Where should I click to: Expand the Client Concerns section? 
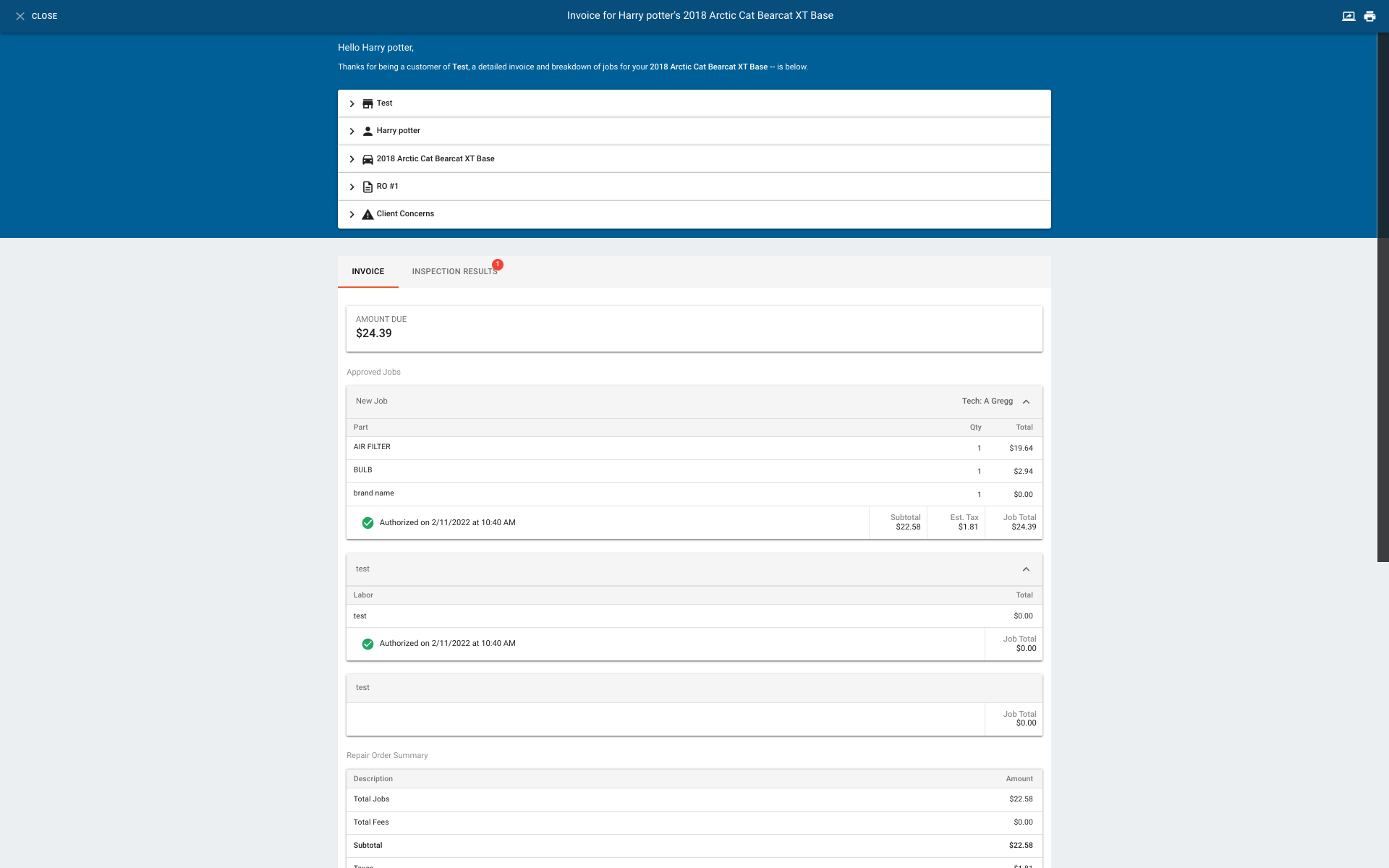pos(352,214)
